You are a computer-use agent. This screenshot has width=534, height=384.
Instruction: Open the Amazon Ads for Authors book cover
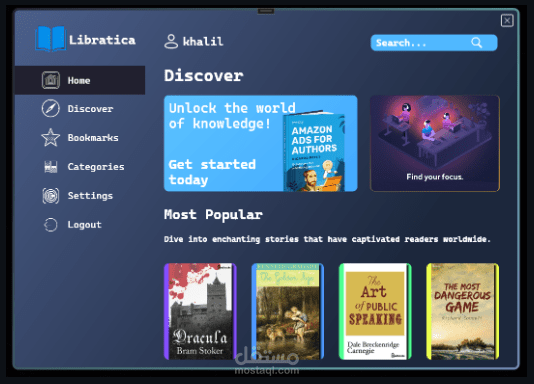pos(314,151)
